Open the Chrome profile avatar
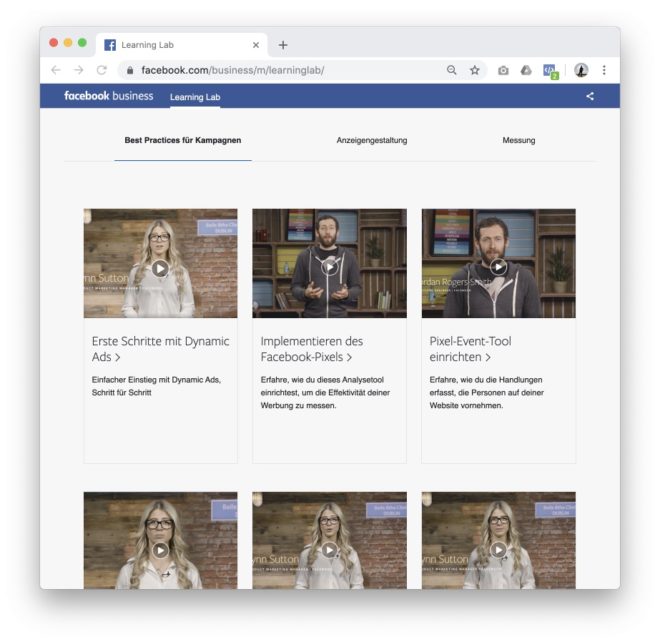Viewport: 660px width, 642px height. coord(581,70)
